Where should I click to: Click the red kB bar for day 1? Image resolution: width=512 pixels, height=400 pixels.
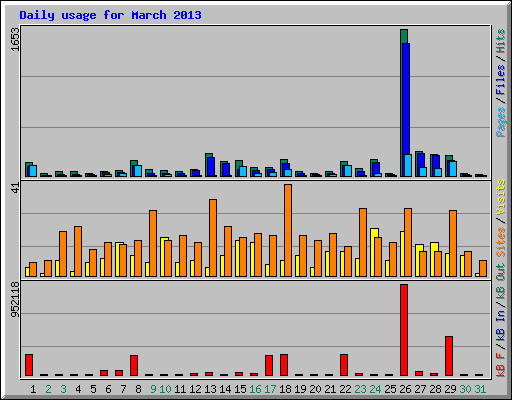tap(29, 365)
